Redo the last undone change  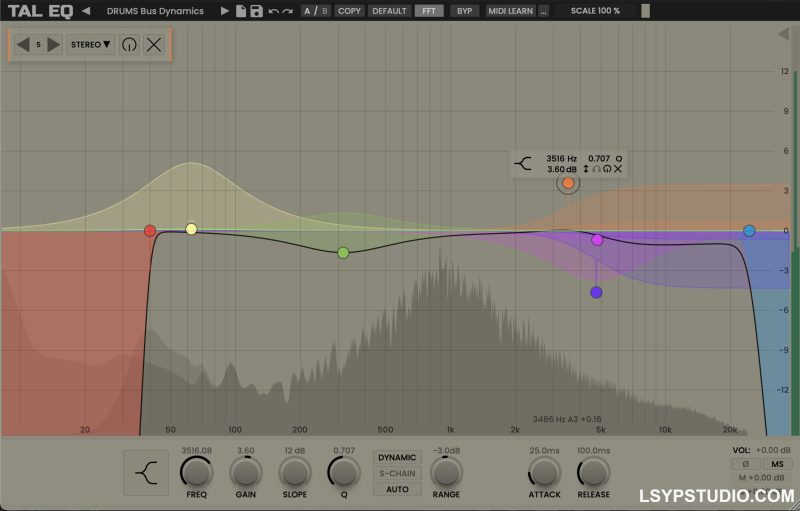click(x=288, y=11)
